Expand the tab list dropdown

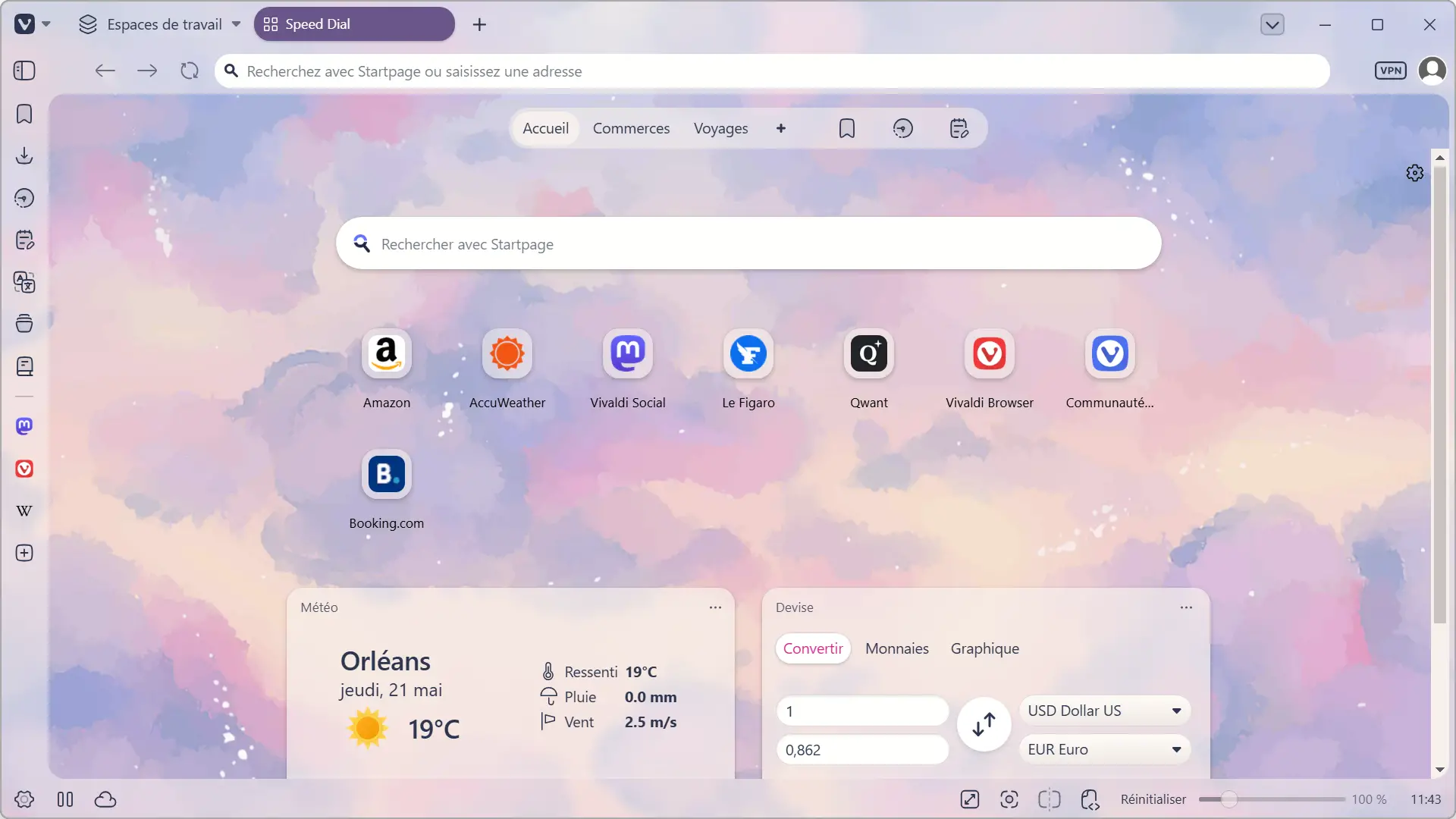tap(1272, 24)
